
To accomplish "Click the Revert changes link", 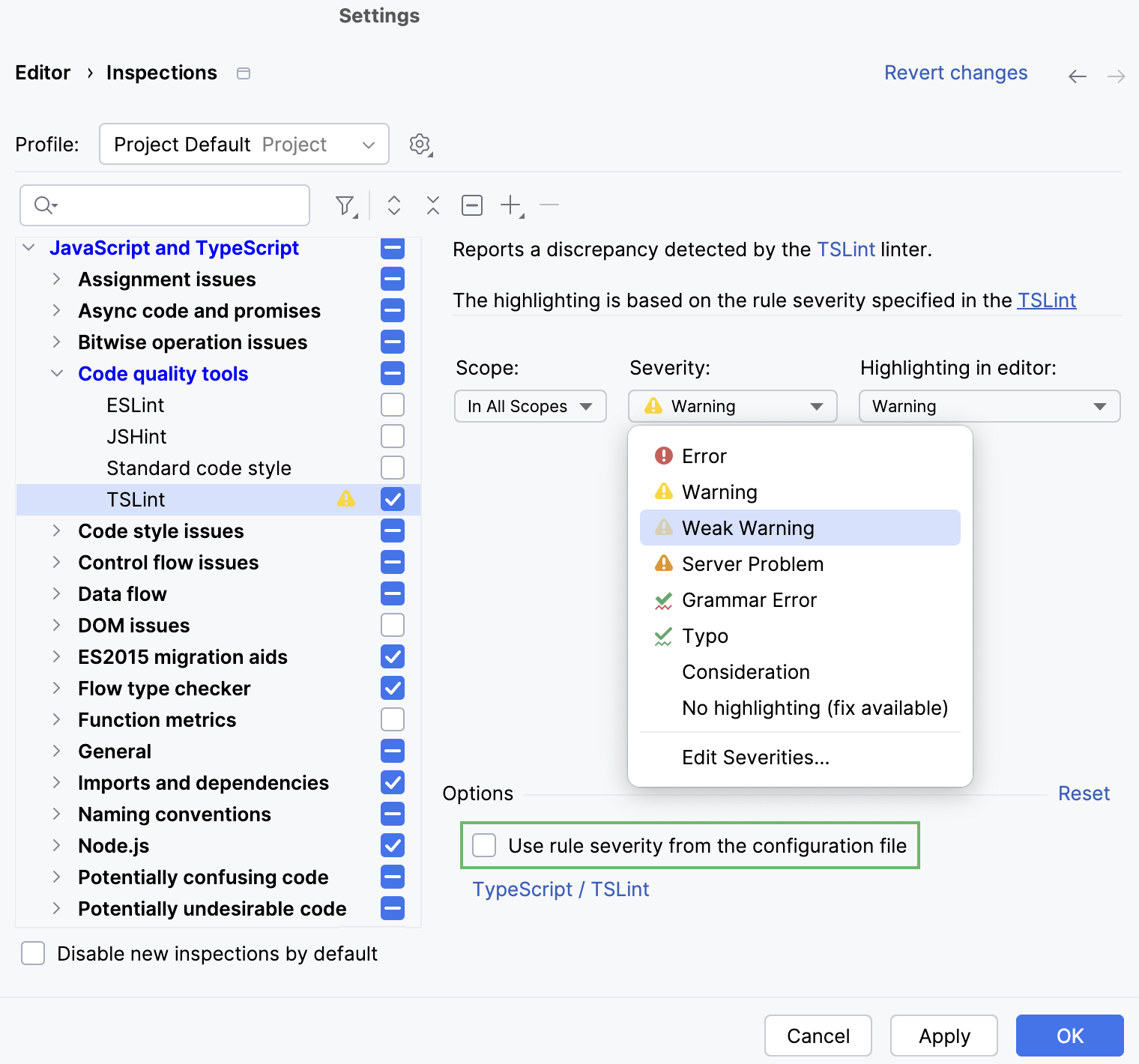I will coord(955,72).
